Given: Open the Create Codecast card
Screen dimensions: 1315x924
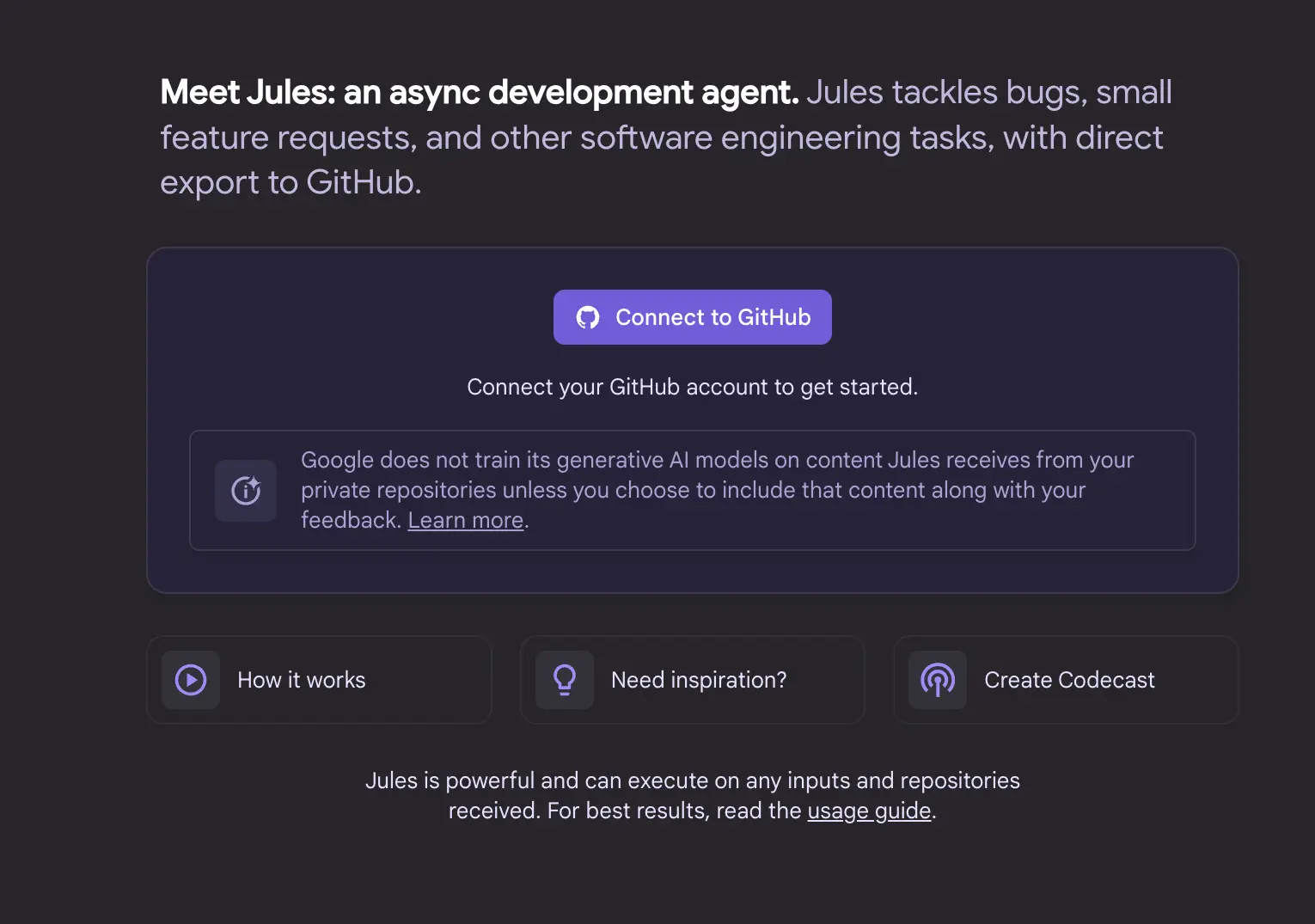Looking at the screenshot, I should (1065, 680).
